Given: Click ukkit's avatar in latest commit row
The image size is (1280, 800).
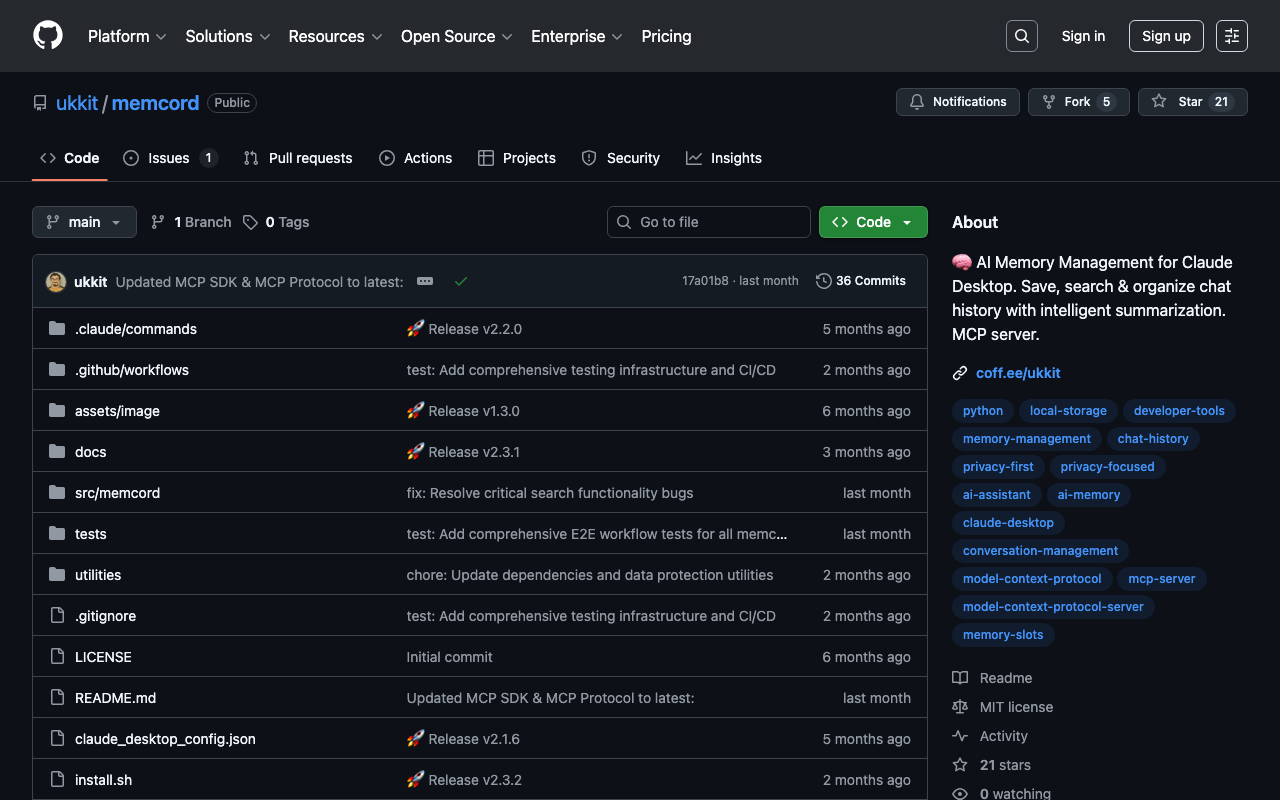Looking at the screenshot, I should click(x=56, y=281).
